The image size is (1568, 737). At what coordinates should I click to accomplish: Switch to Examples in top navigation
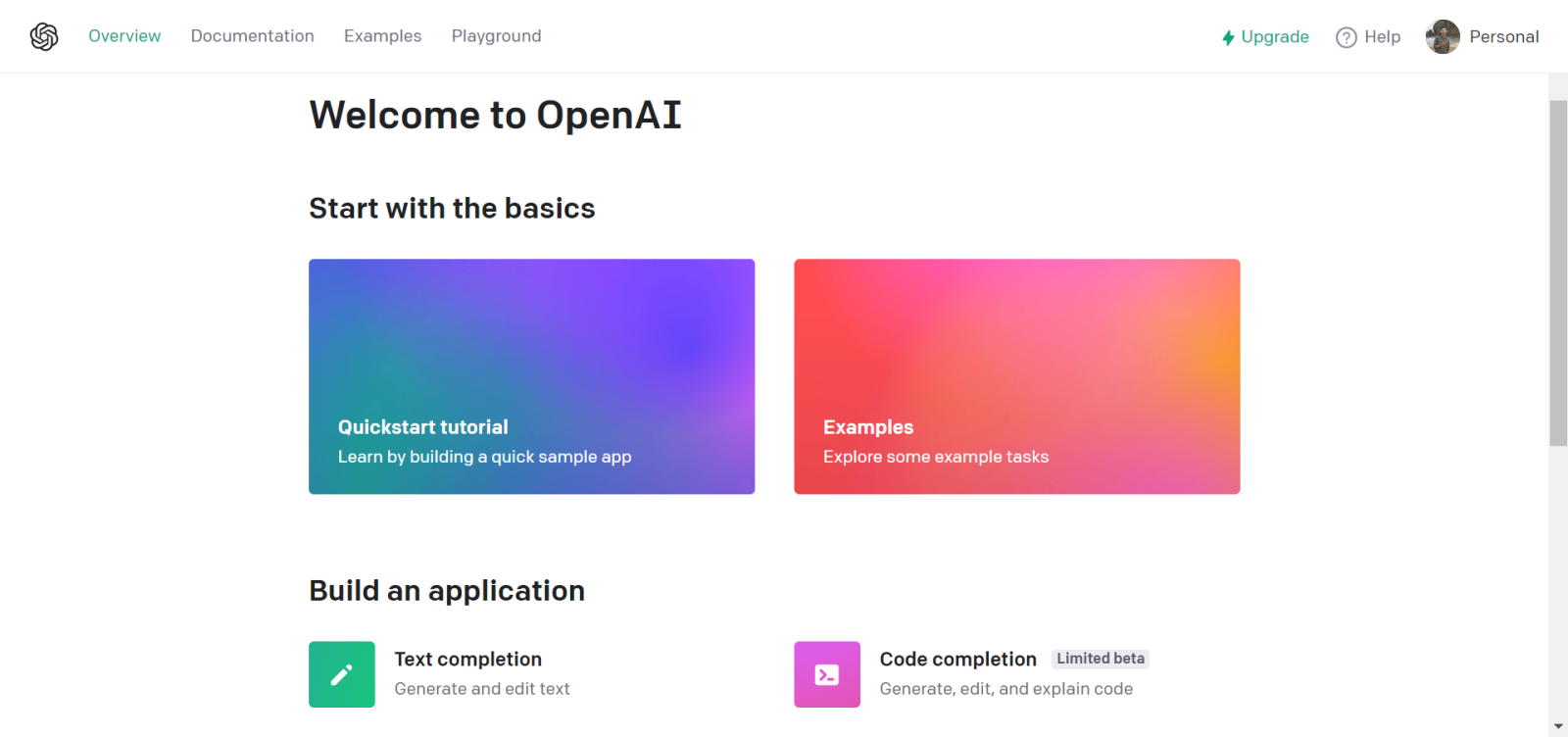382,36
